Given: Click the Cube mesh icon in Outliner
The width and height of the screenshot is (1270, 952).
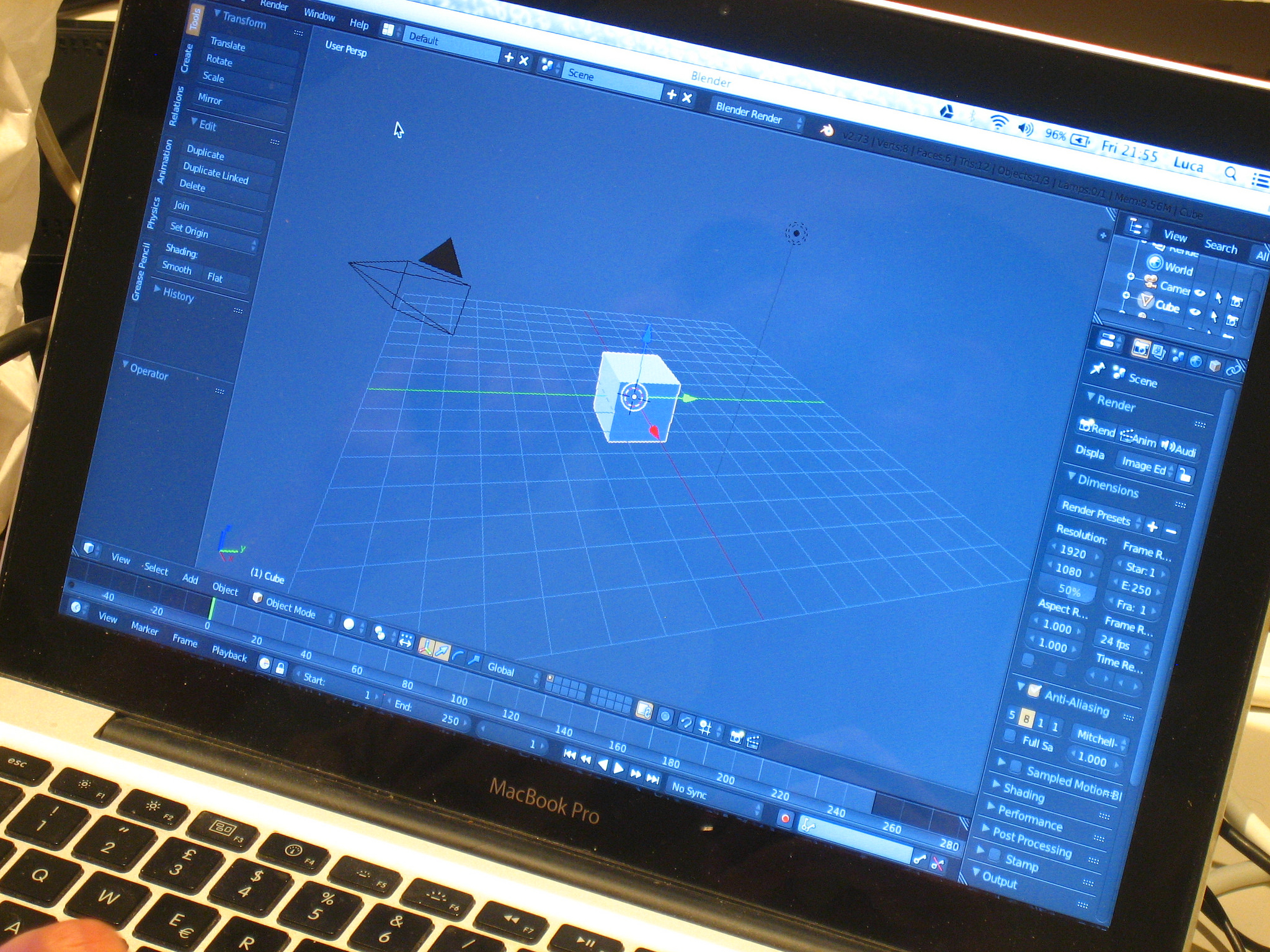Looking at the screenshot, I should point(1146,301).
